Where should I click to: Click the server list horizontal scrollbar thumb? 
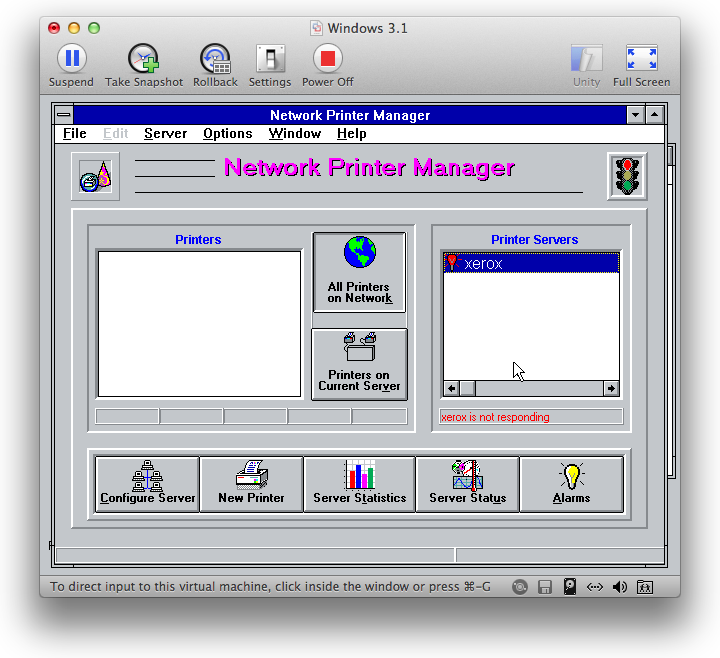[x=467, y=388]
